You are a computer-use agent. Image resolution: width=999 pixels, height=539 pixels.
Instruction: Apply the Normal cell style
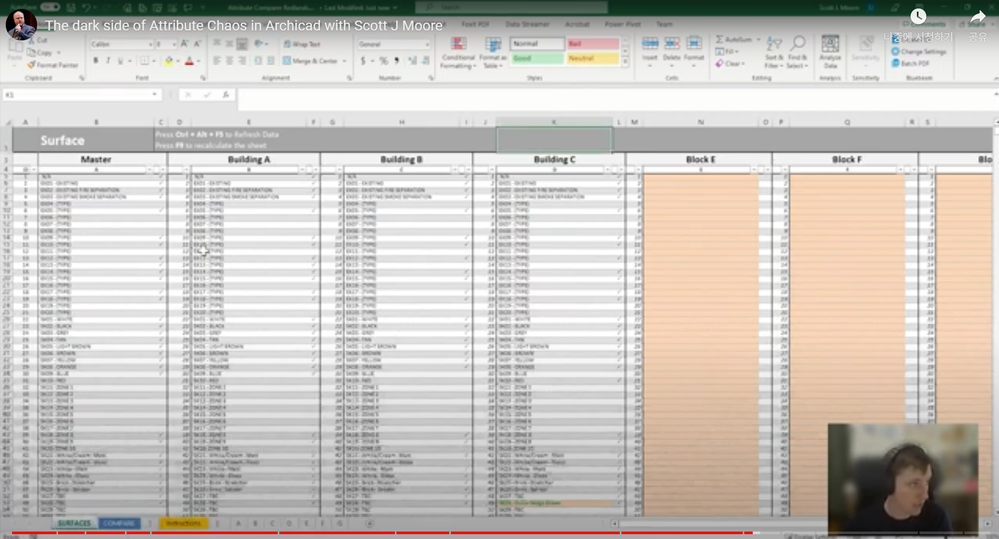537,44
